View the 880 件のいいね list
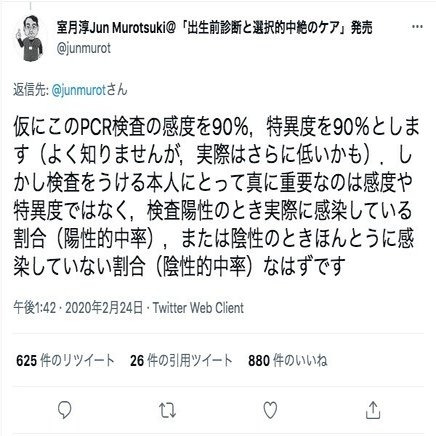This screenshot has width=436, height=436. point(288,361)
